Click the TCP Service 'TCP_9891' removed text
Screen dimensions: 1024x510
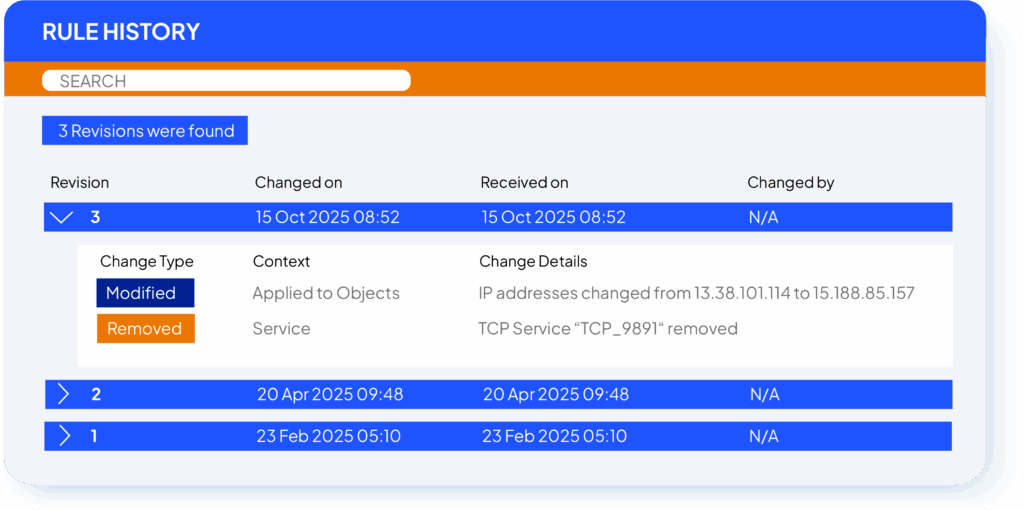pyautogui.click(x=608, y=329)
